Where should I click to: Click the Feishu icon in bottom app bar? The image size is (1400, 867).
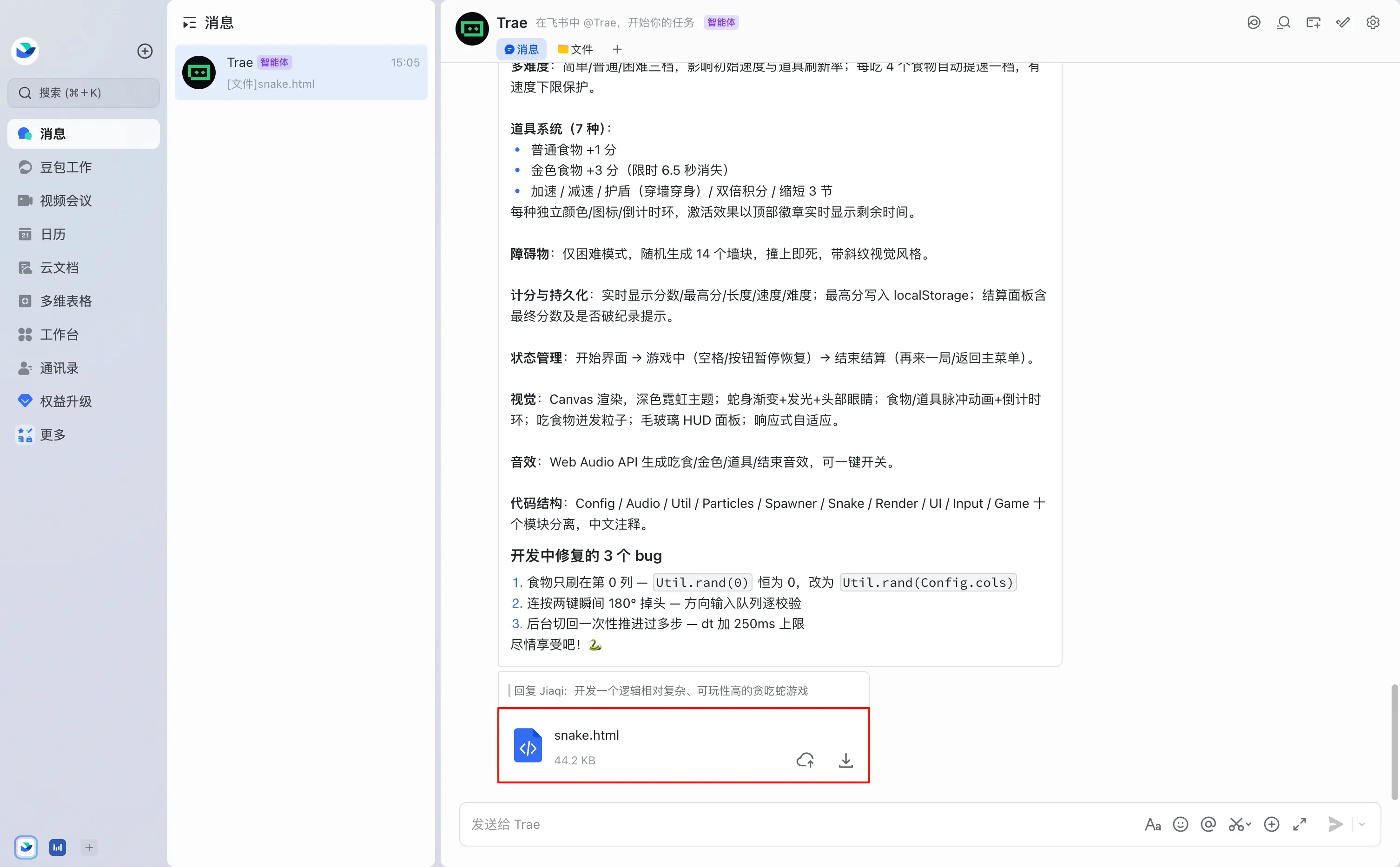coord(26,847)
